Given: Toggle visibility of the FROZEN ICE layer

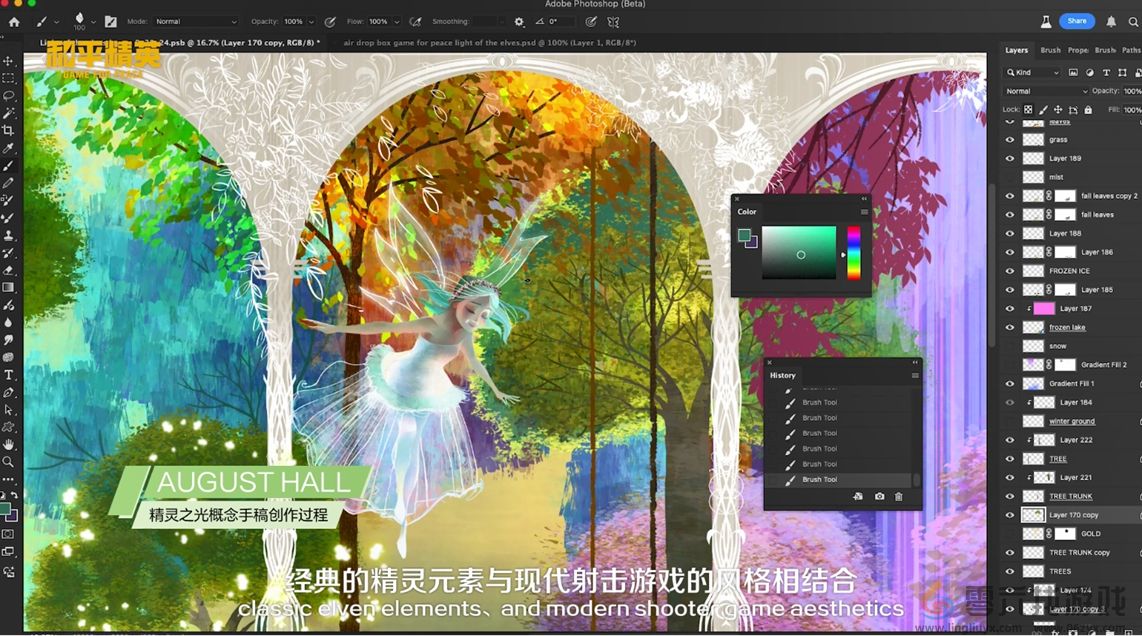Looking at the screenshot, I should tap(1009, 270).
